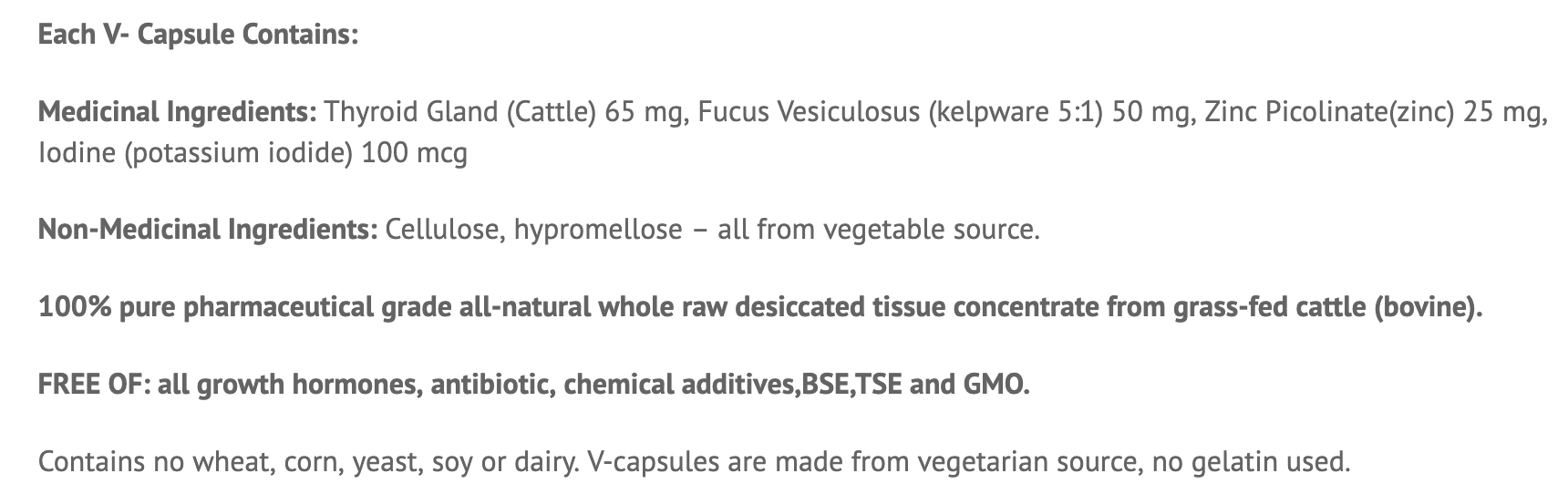Click the 'Medicinal Ingredients:' bold label

pyautogui.click(x=177, y=112)
